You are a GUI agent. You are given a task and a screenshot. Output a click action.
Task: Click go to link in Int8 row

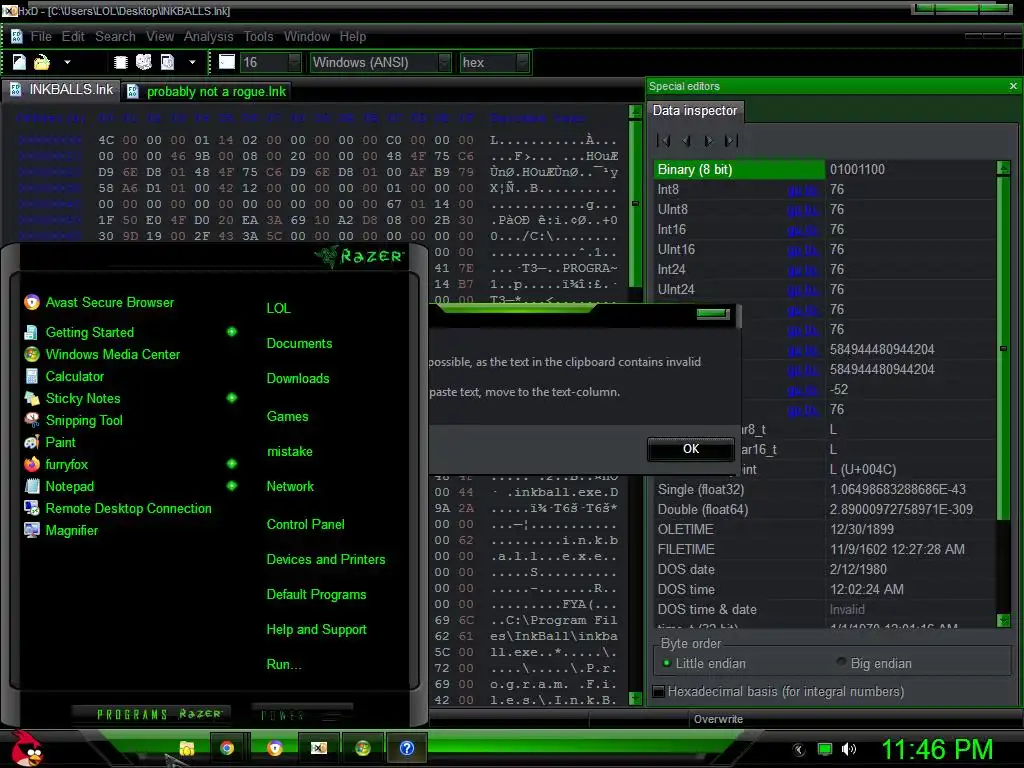click(802, 189)
